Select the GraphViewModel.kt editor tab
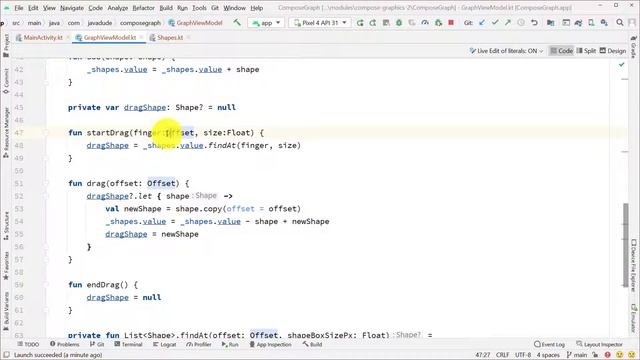The width and height of the screenshot is (640, 360). (109, 38)
